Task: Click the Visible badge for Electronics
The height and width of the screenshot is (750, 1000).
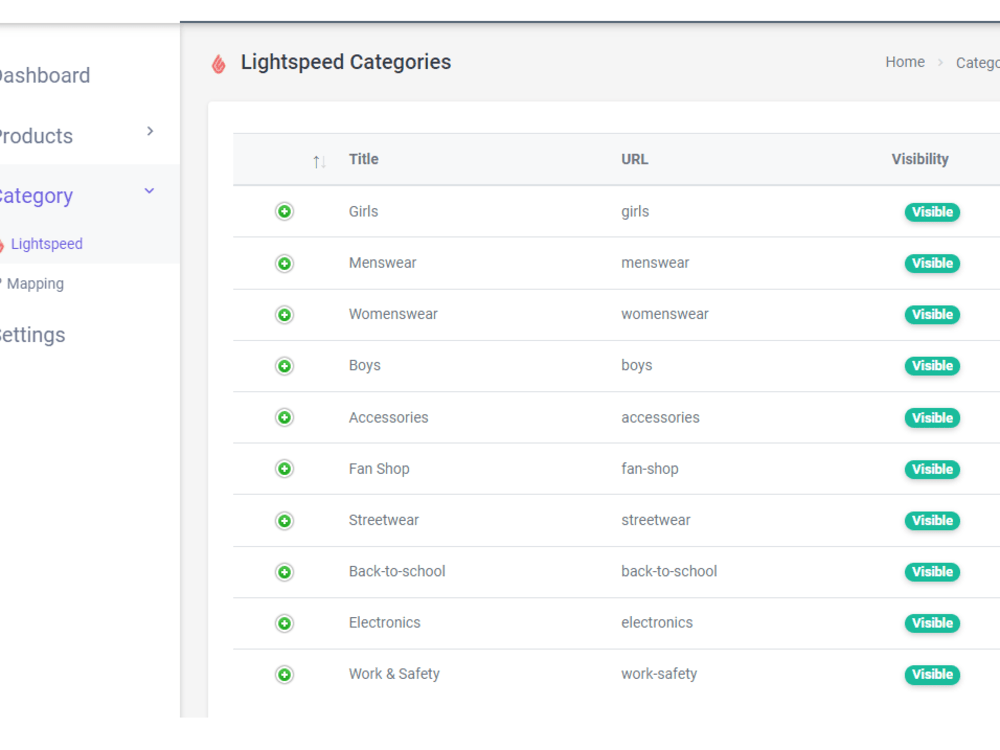Action: tap(932, 623)
